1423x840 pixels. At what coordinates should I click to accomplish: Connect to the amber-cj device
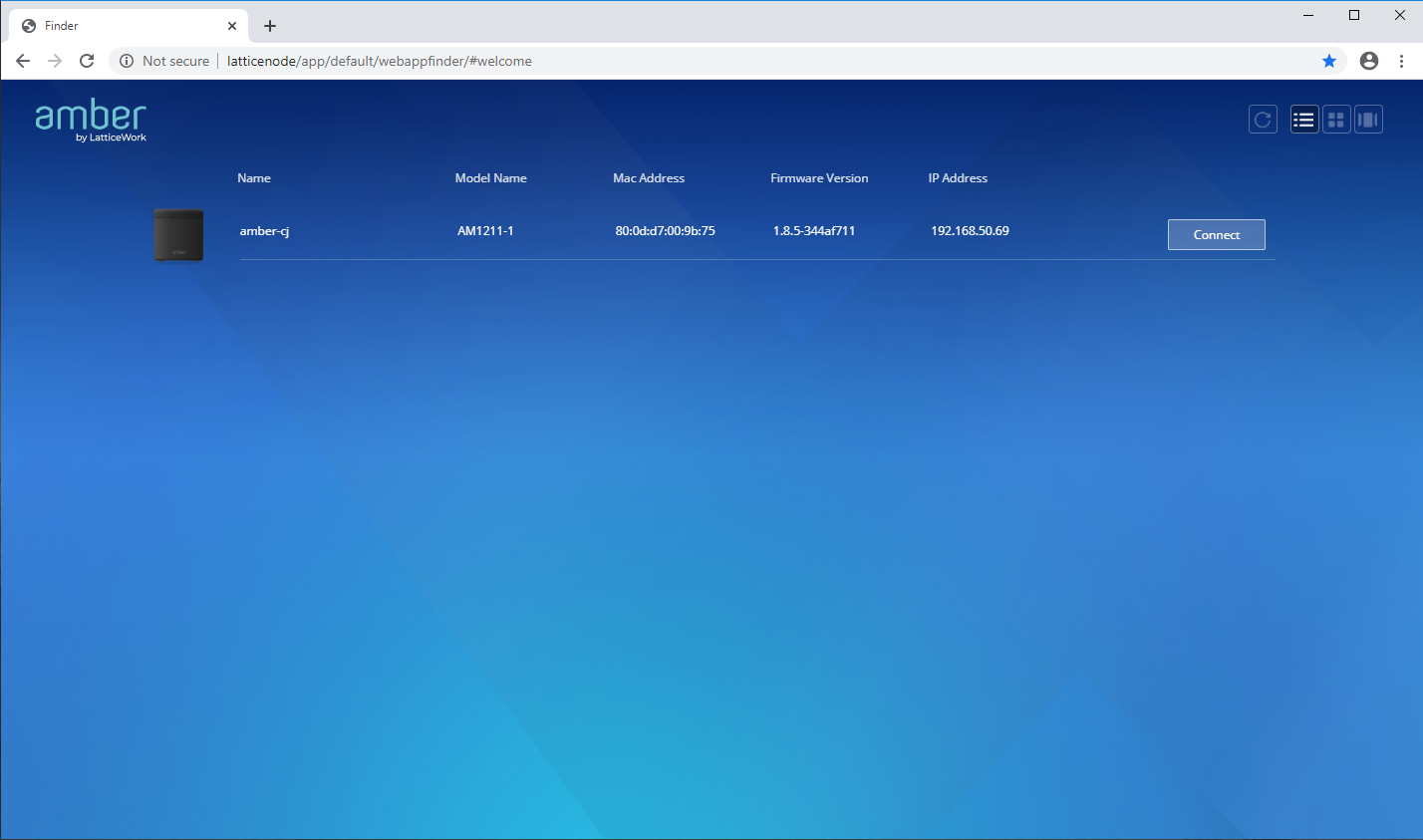tap(1216, 235)
